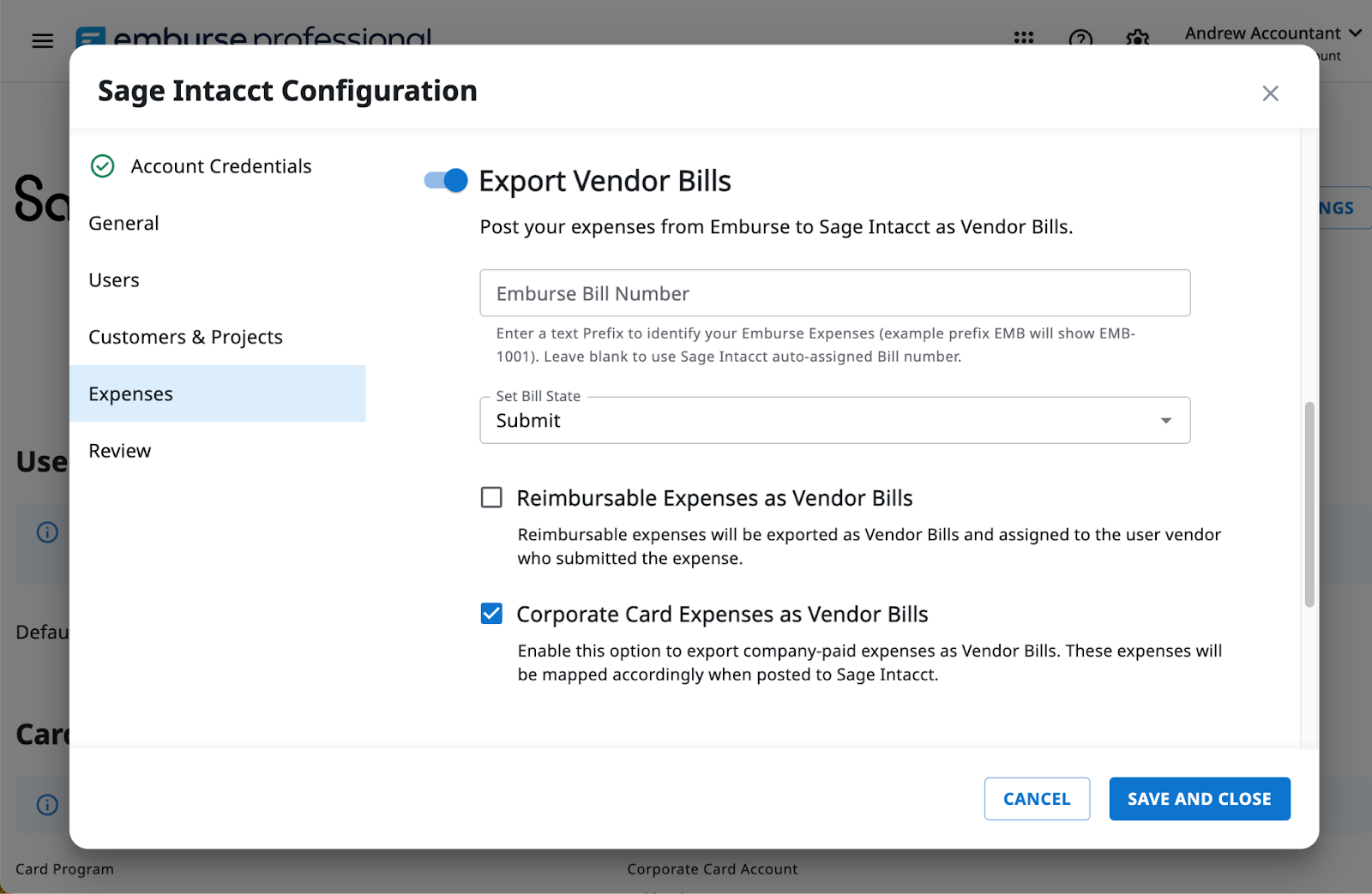Open the Review section
The height and width of the screenshot is (894, 1372).
click(218, 451)
